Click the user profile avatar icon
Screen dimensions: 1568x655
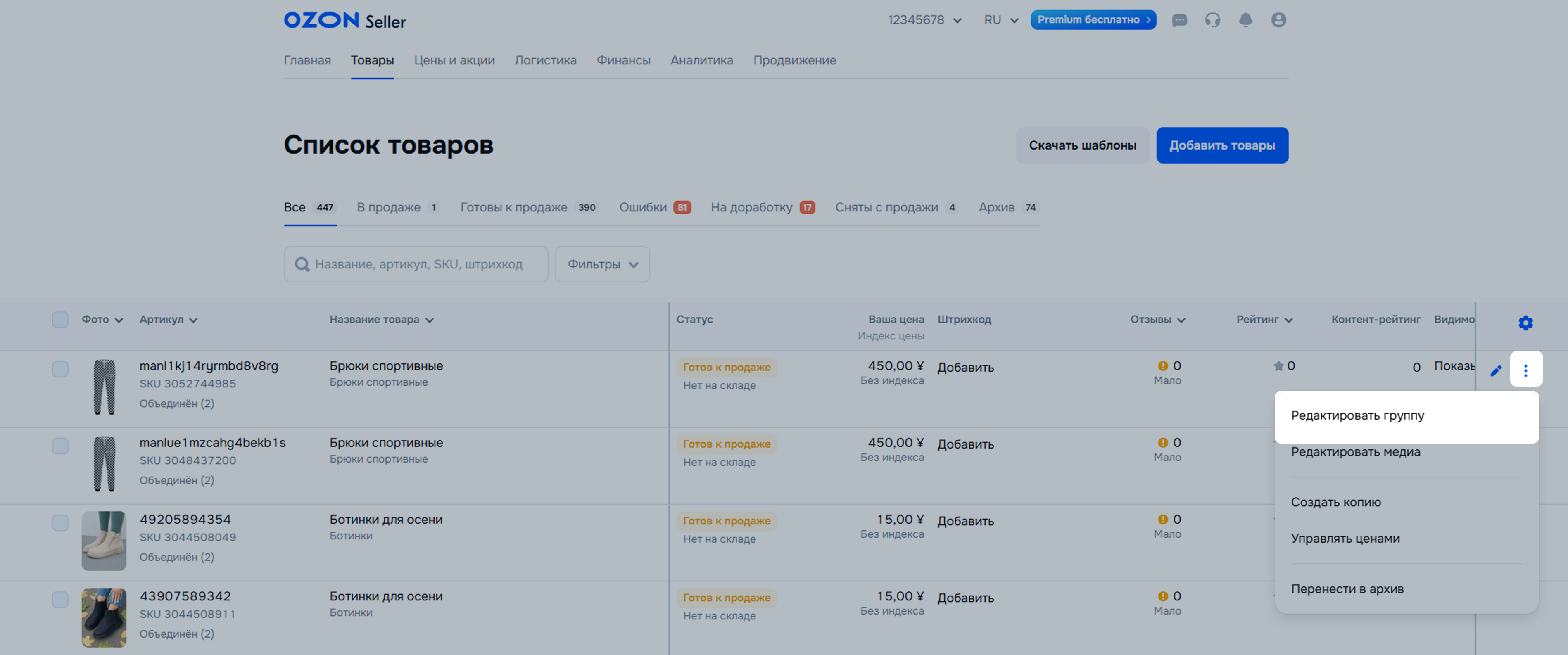[1278, 20]
